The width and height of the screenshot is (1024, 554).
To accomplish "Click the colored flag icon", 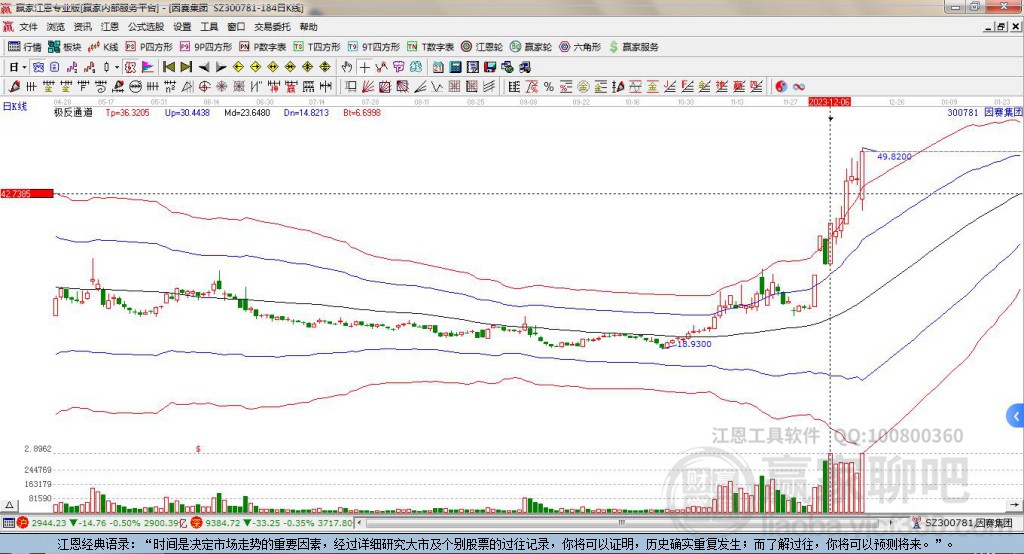I will pos(148,67).
